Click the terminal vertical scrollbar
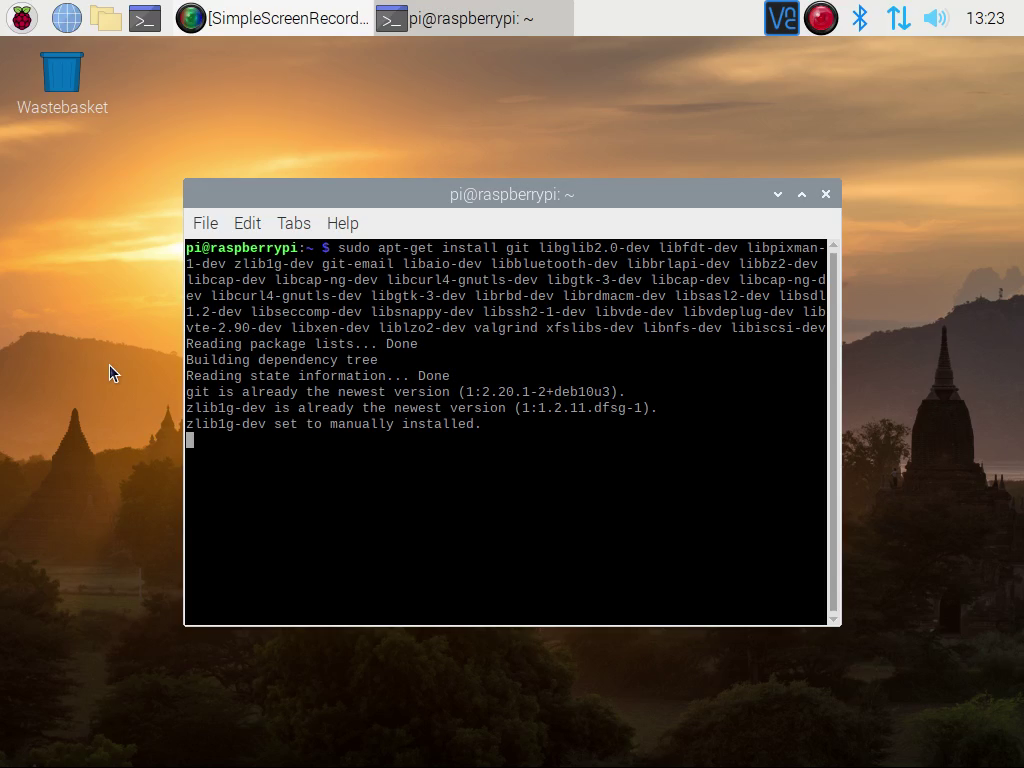Image resolution: width=1024 pixels, height=768 pixels. pos(833,431)
